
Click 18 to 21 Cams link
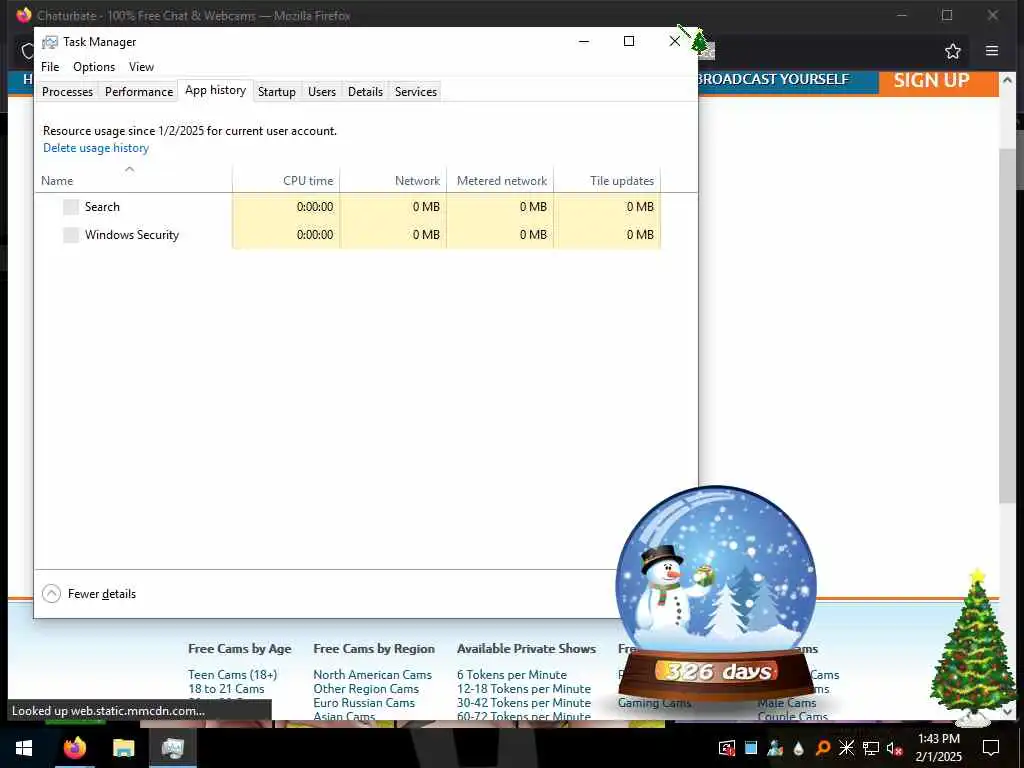[x=227, y=689]
